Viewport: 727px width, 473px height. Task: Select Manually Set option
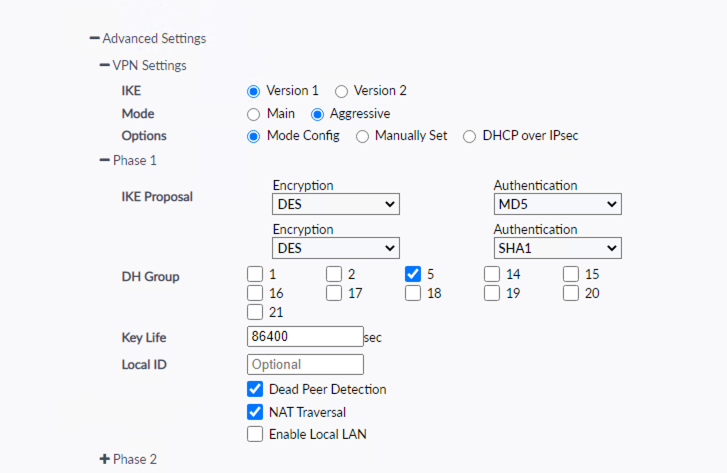point(362,136)
